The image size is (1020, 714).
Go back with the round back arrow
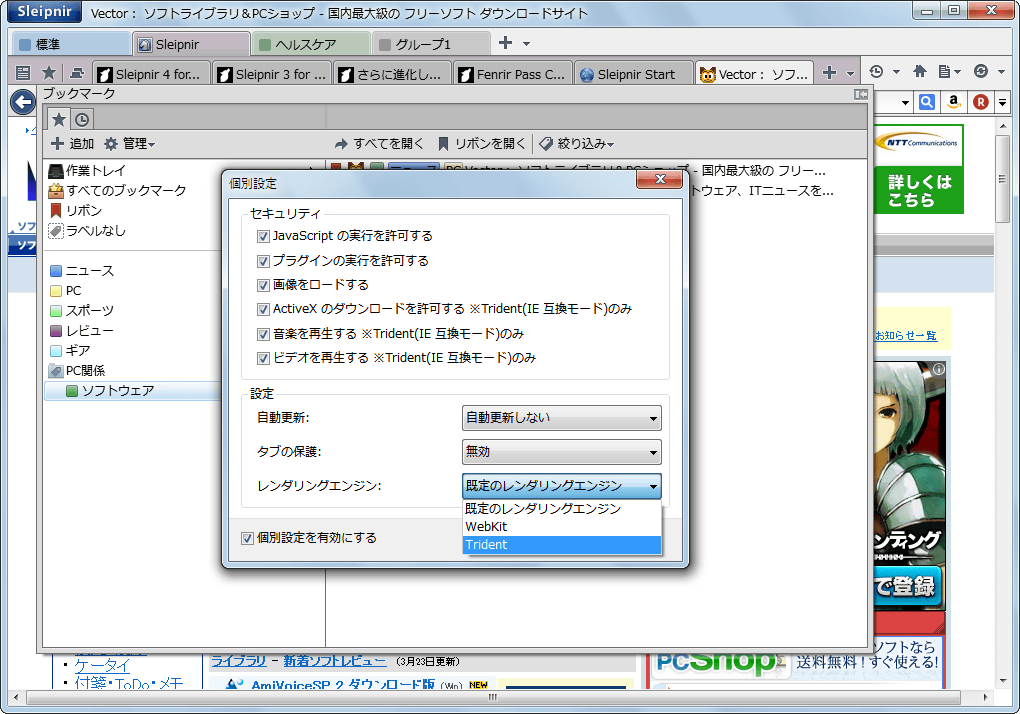(x=23, y=101)
